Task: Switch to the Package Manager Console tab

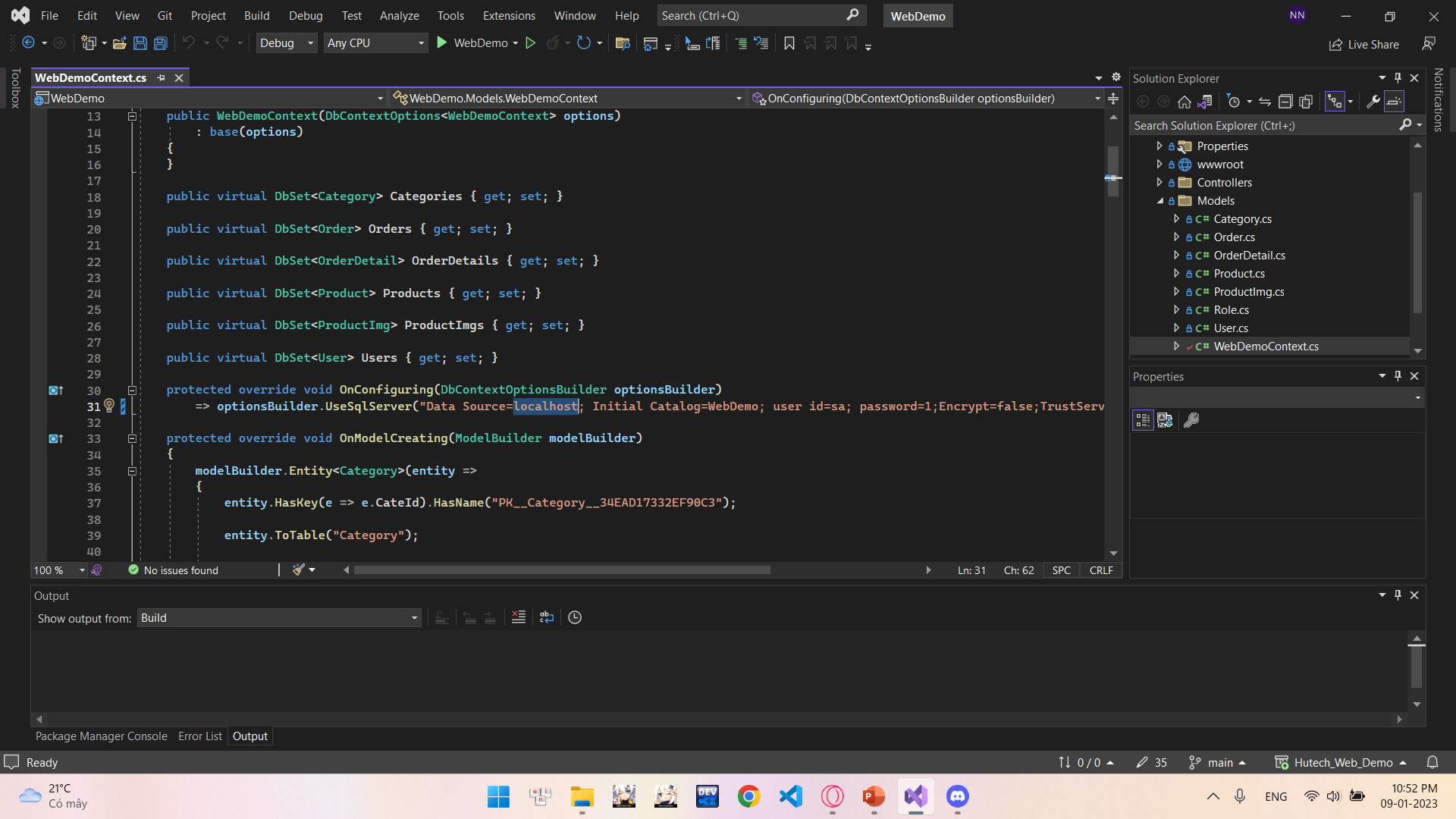Action: 102,736
